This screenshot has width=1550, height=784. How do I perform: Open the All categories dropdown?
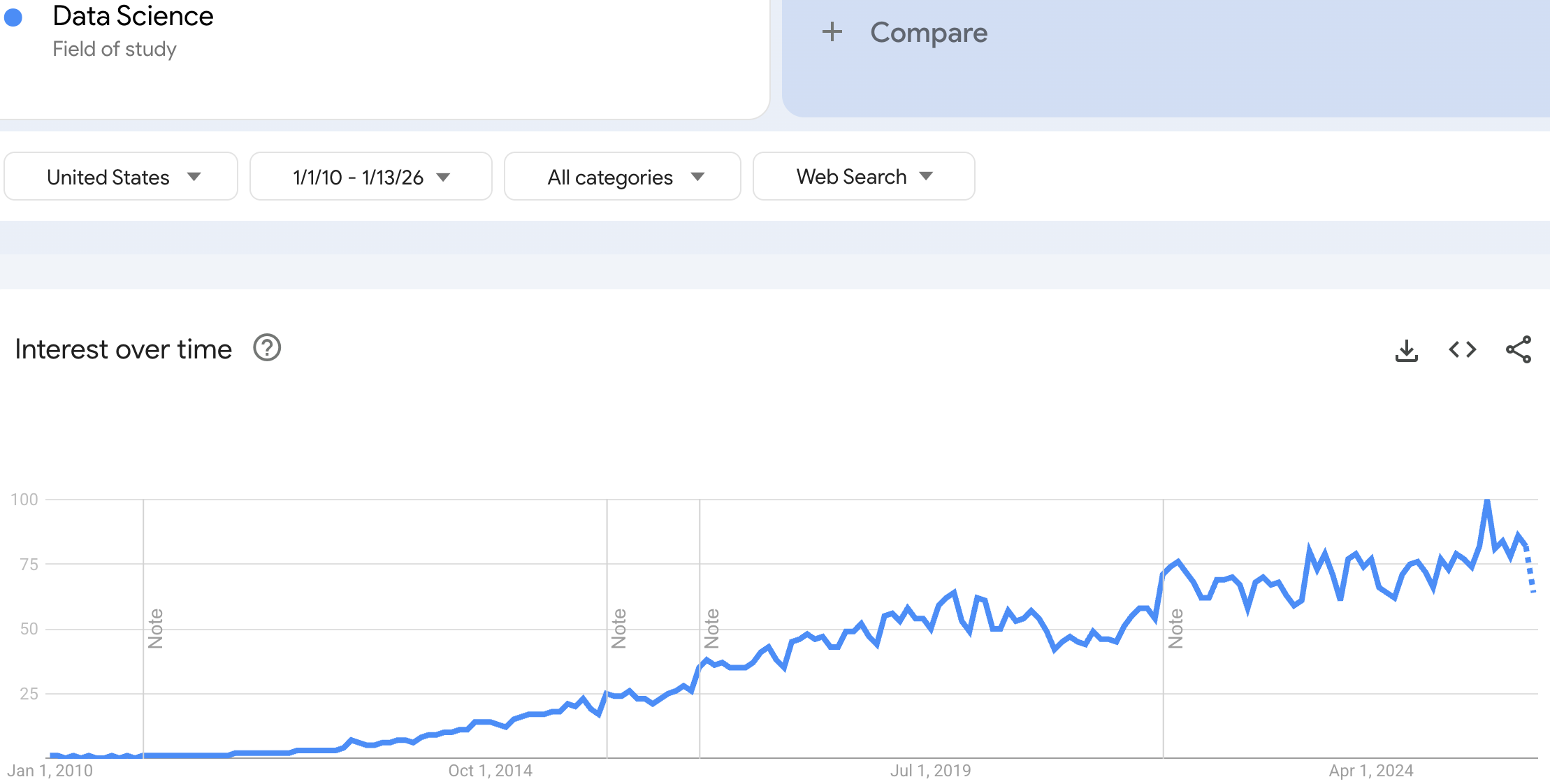click(x=622, y=177)
